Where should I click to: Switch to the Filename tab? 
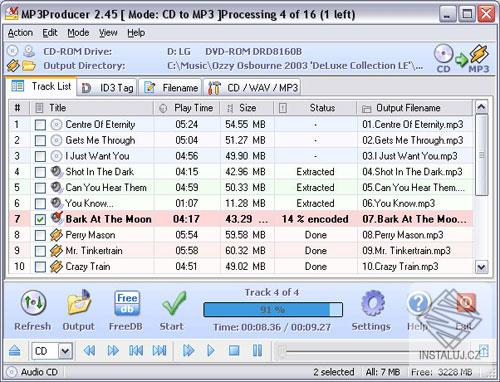170,88
